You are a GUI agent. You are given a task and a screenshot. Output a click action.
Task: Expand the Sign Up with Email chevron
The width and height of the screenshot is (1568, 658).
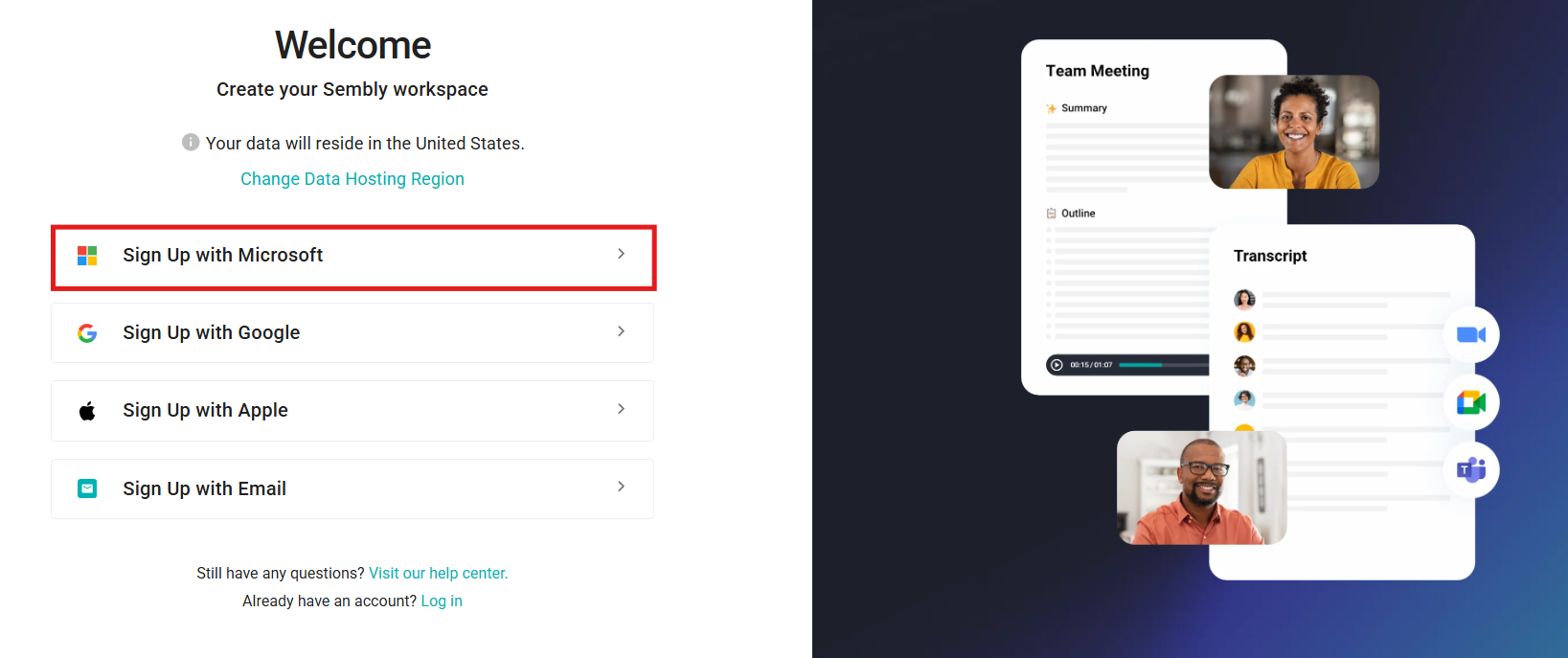pos(621,487)
